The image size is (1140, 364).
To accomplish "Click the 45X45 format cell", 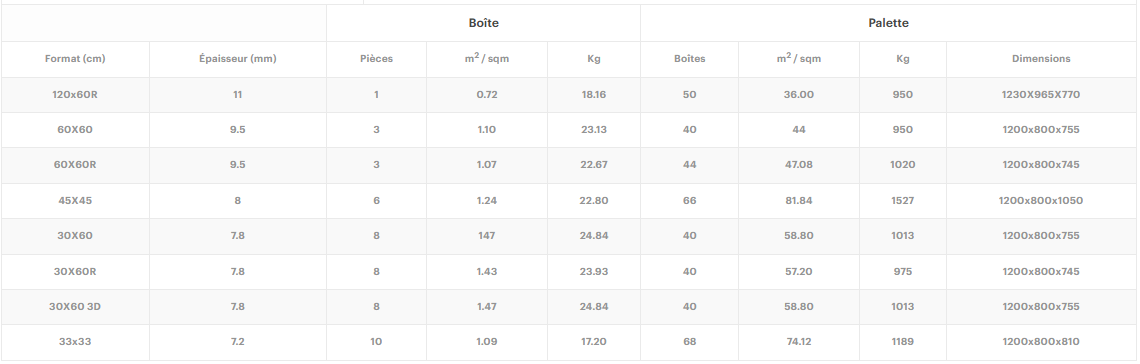I will pyautogui.click(x=75, y=201).
